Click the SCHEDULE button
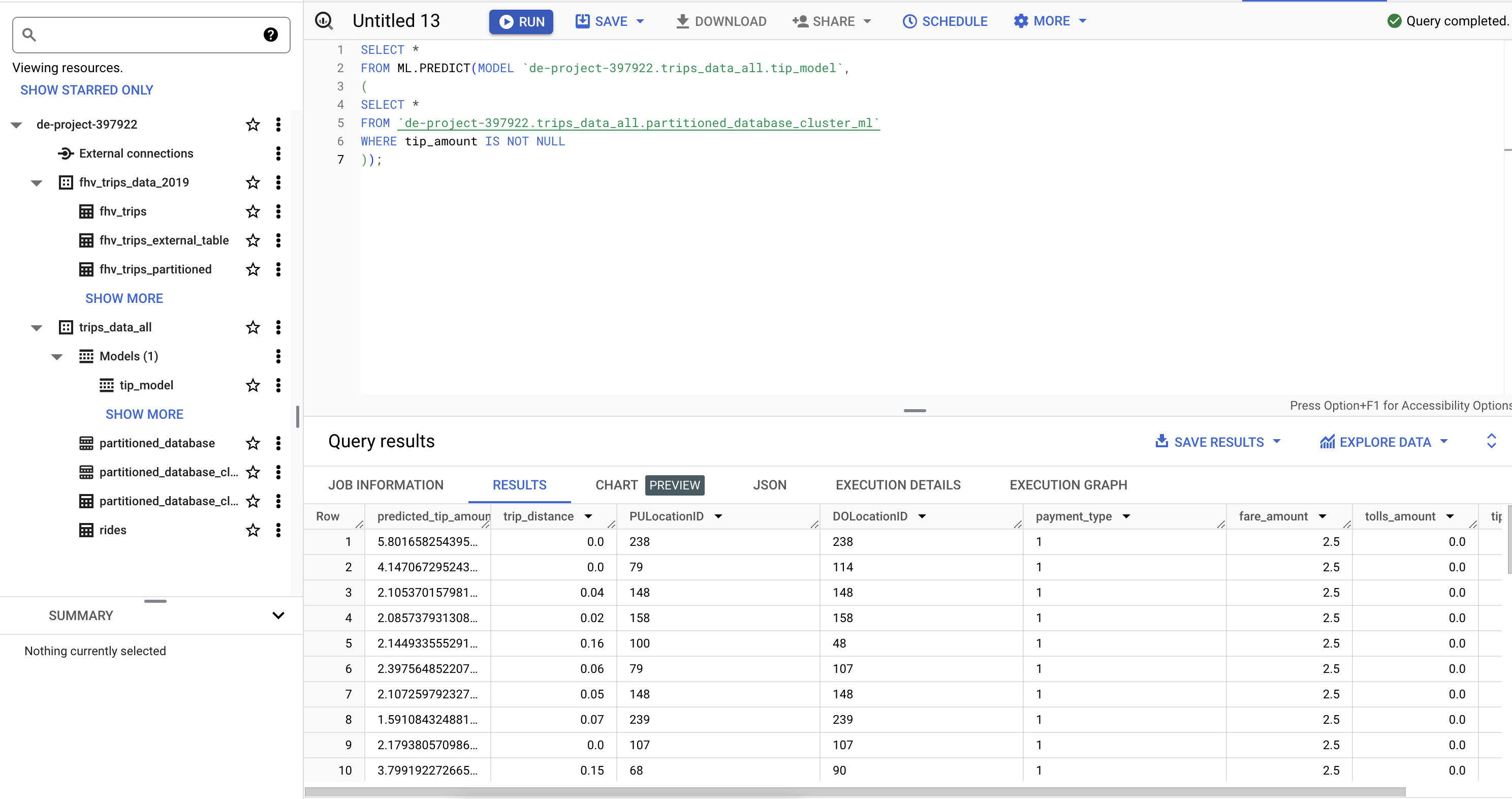This screenshot has width=1512, height=799. click(x=945, y=22)
